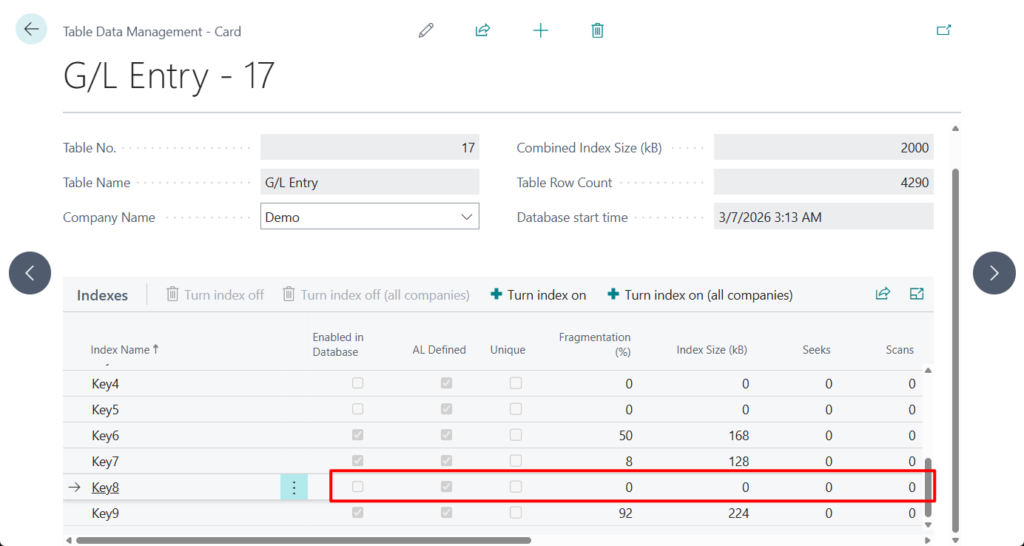Click Turn index on
The width and height of the screenshot is (1024, 546).
coord(538,295)
